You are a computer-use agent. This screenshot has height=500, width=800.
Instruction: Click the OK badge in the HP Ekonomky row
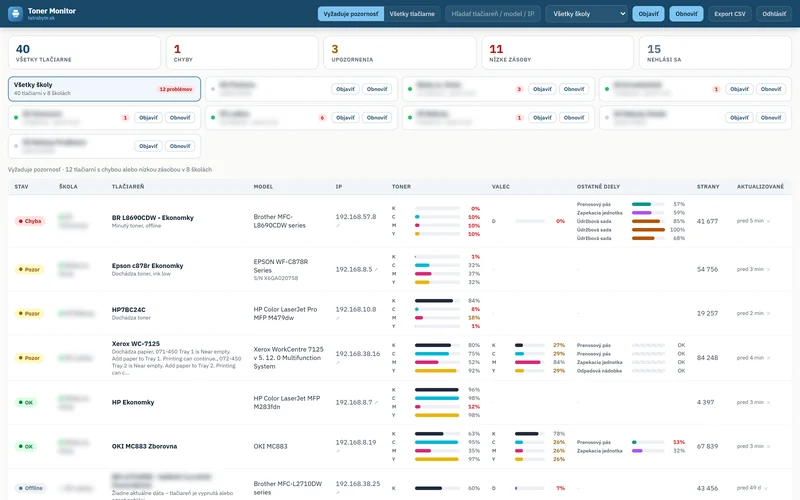[x=26, y=403]
